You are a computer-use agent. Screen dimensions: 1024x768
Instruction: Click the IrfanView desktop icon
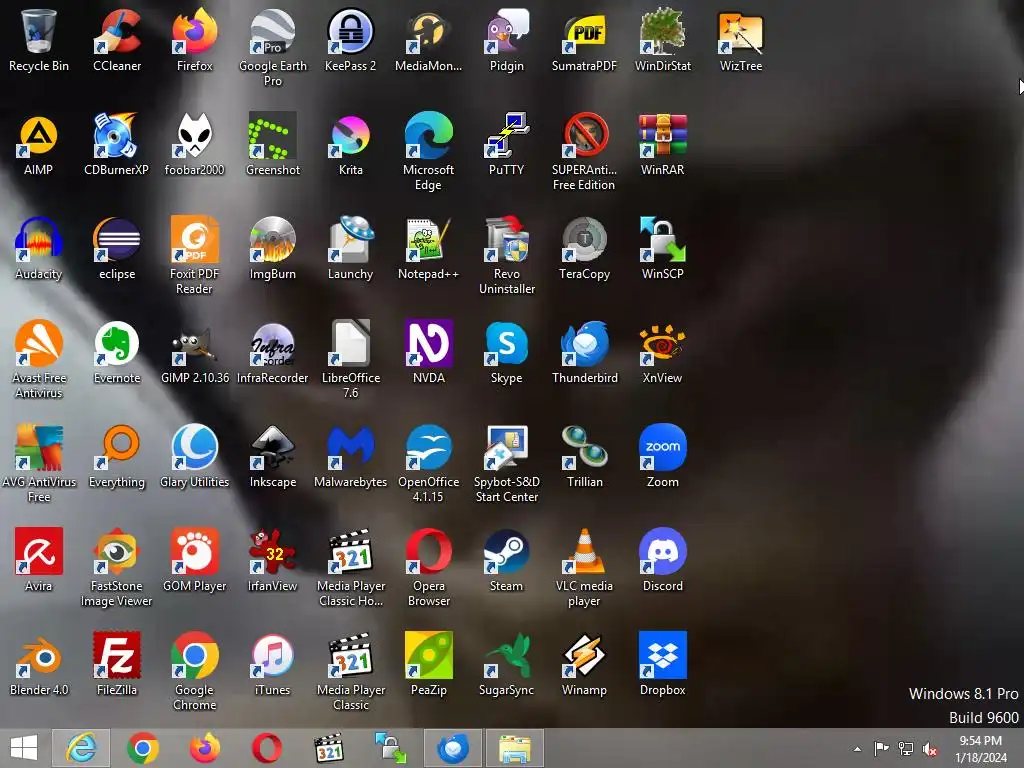[x=272, y=560]
